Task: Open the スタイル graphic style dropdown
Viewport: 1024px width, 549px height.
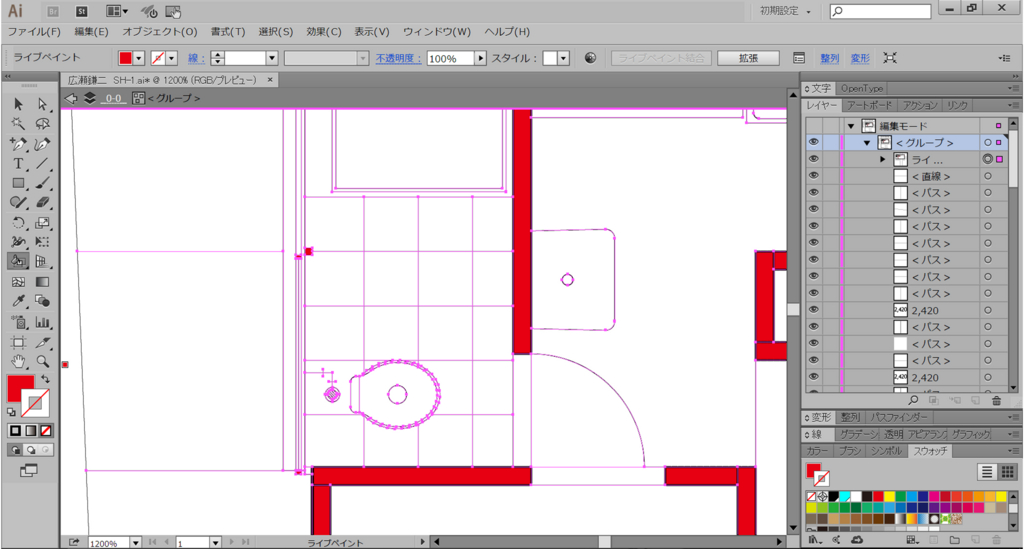Action: (563, 58)
